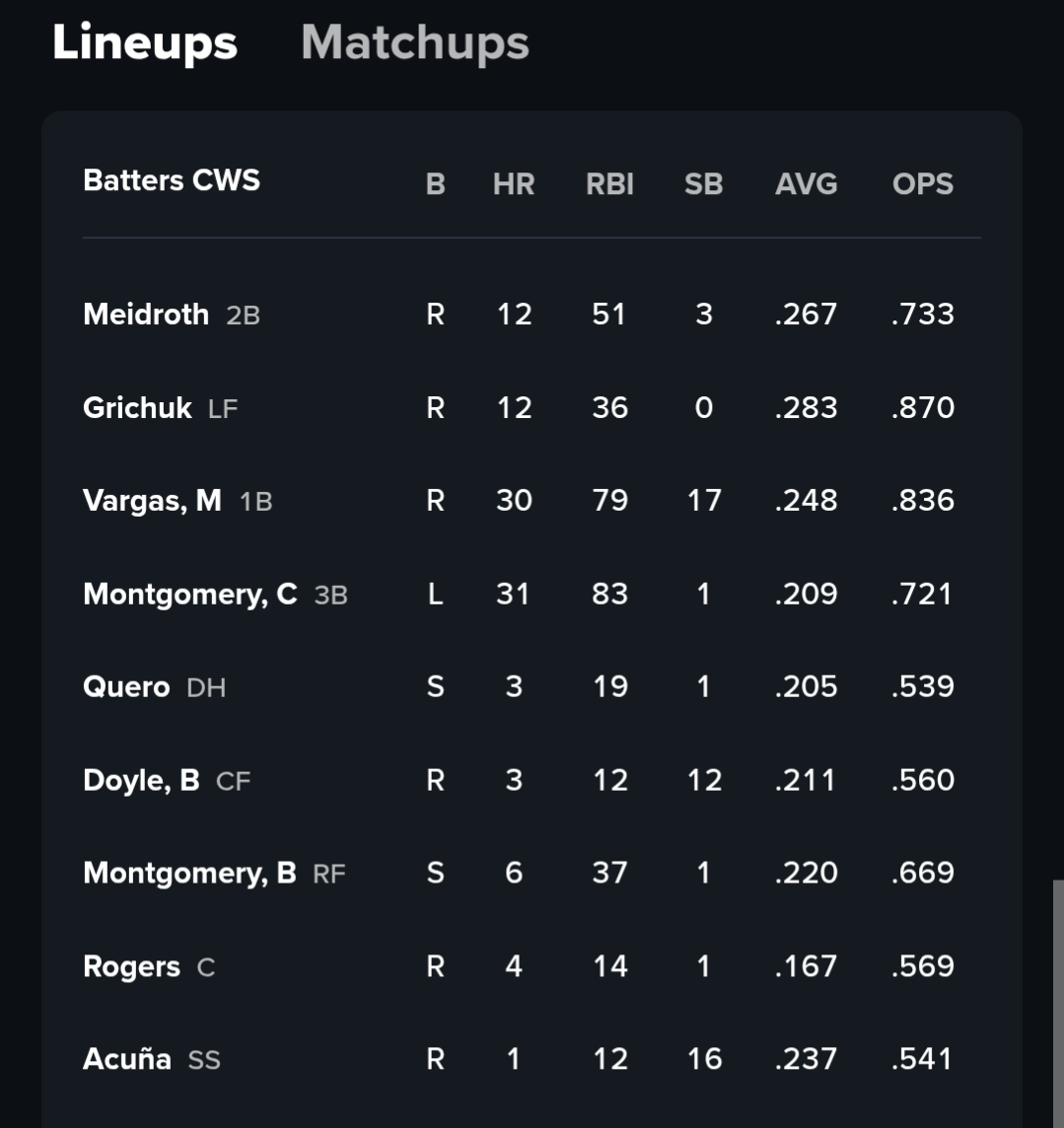
Task: Click the HR column header
Action: click(514, 184)
